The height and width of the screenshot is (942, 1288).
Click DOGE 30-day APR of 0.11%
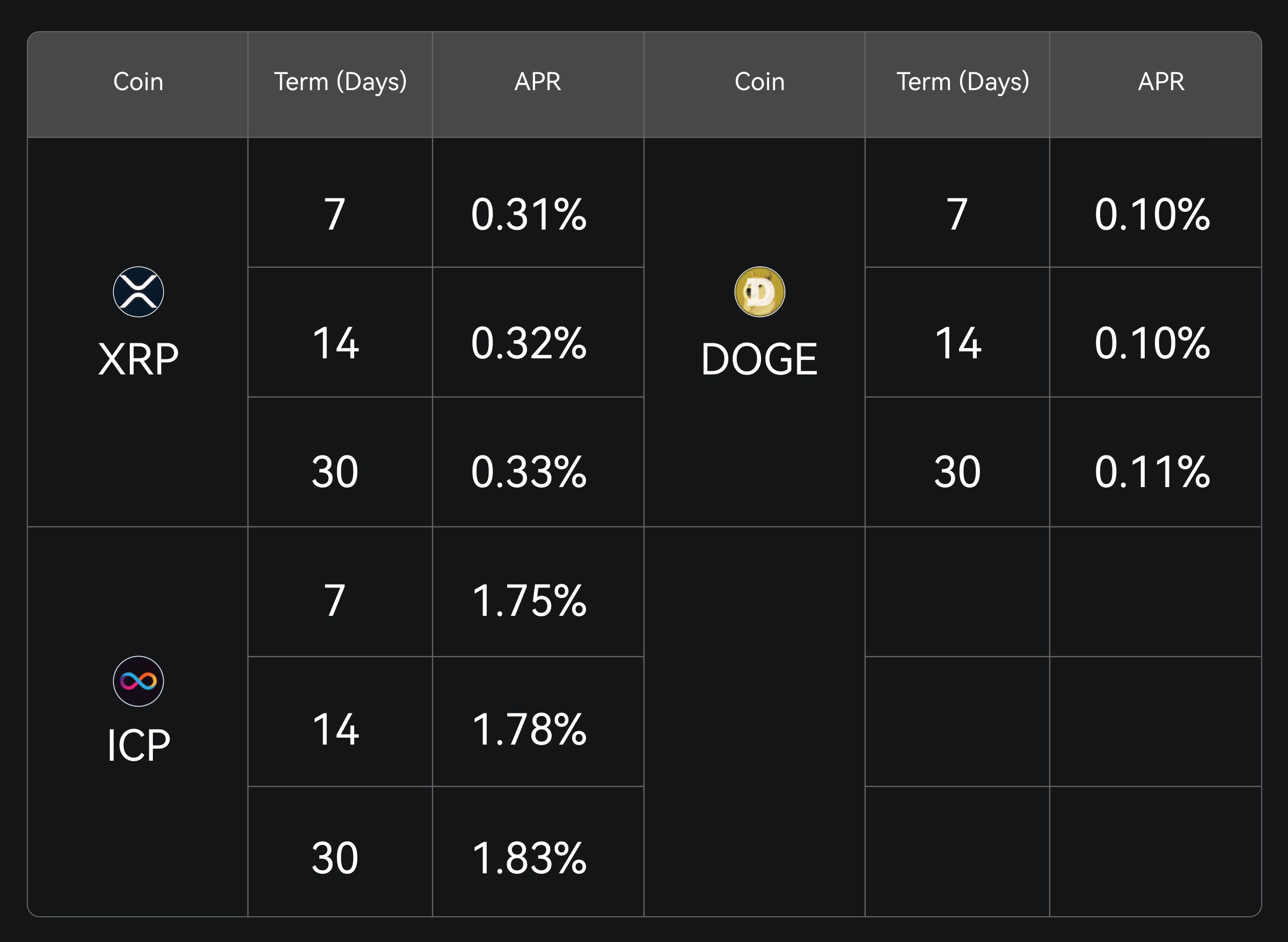pyautogui.click(x=1152, y=472)
